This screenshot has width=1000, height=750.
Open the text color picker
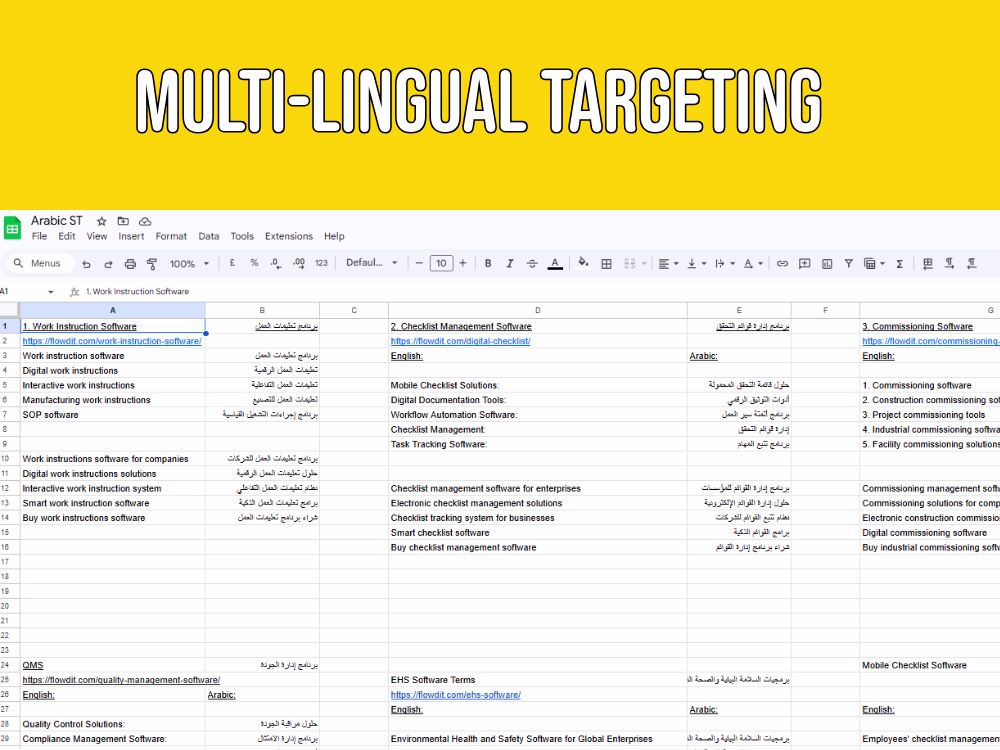pos(555,263)
